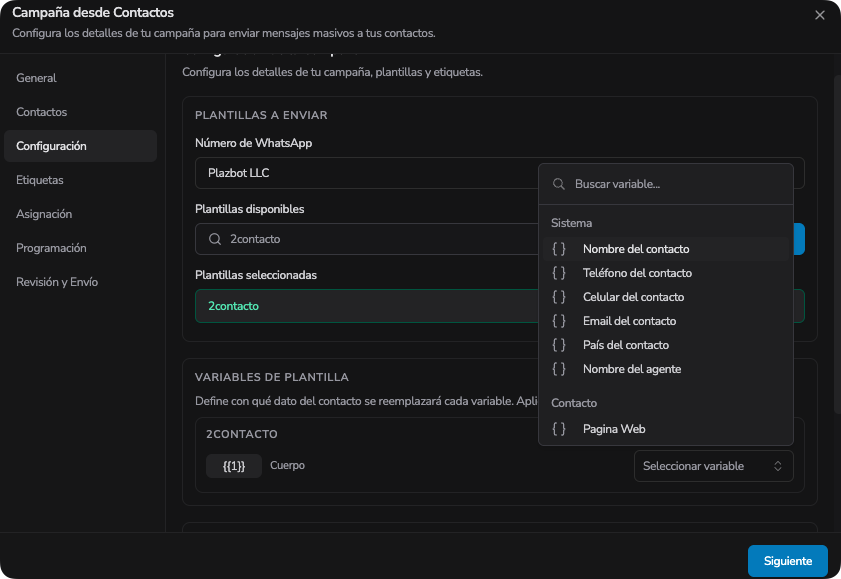Open the Plazbot LLC WhatsApp number selector

pos(367,173)
